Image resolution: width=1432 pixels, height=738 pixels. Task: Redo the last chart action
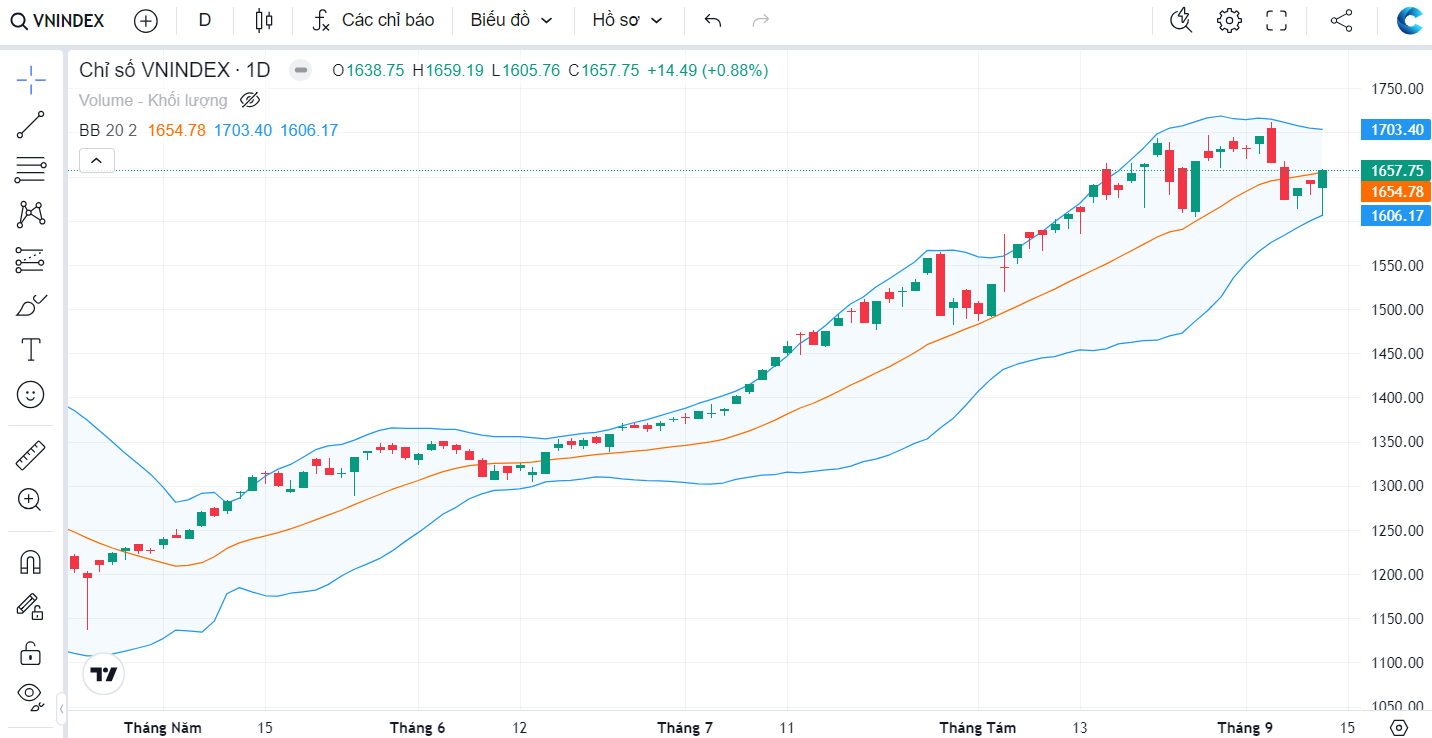(761, 20)
